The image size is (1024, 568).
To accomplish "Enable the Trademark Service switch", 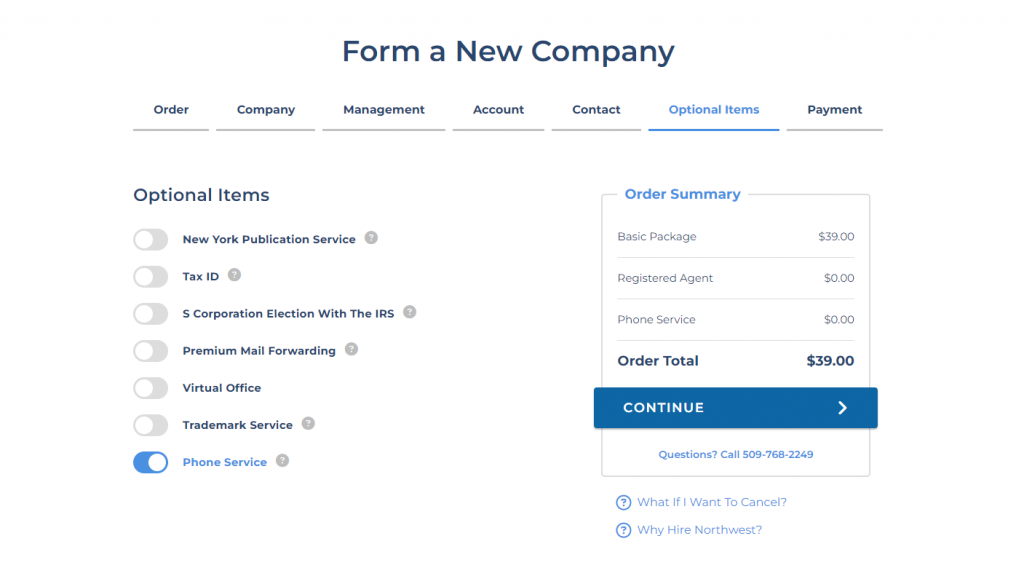I will (151, 425).
